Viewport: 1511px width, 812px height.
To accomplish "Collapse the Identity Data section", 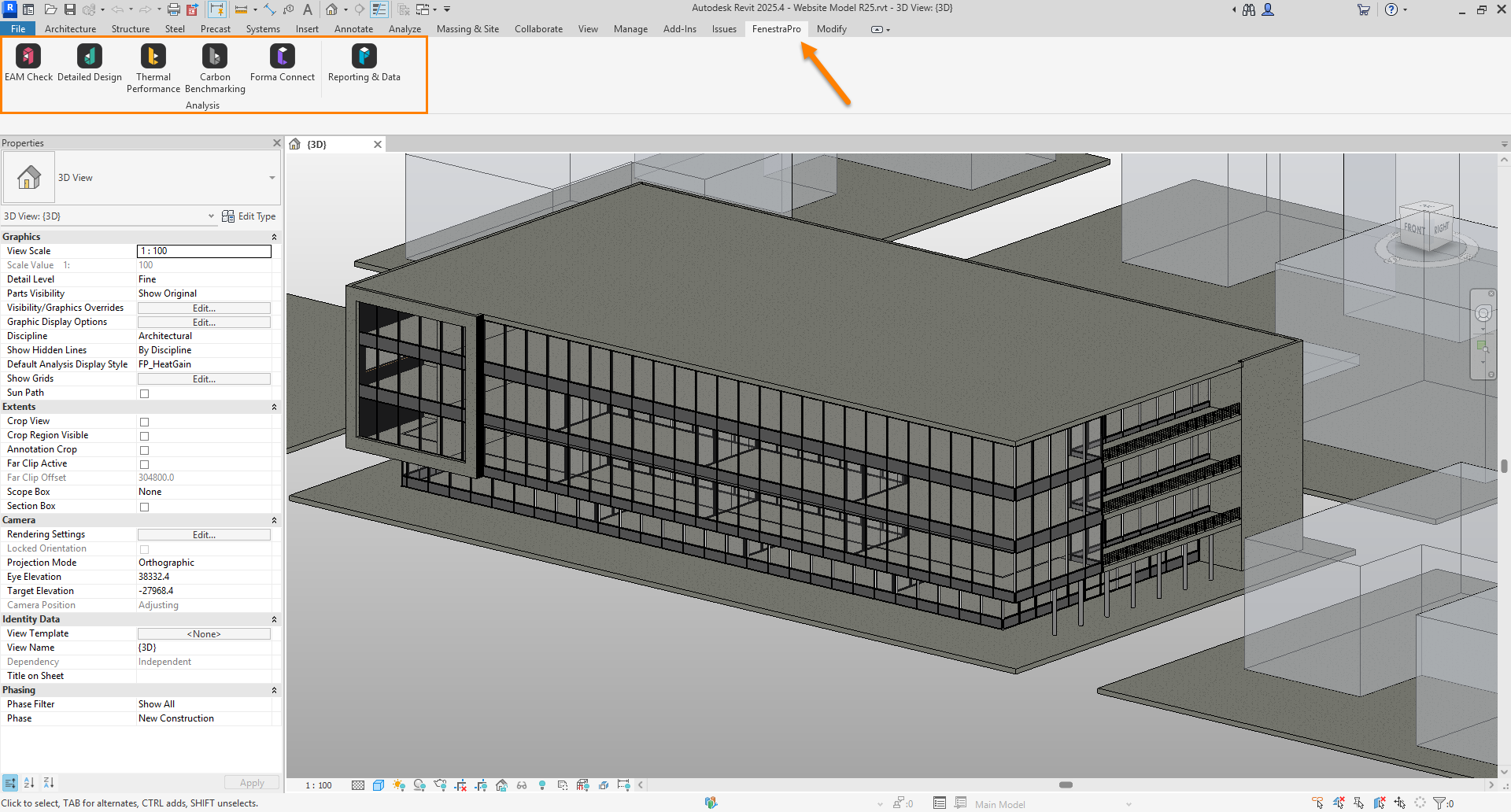I will pyautogui.click(x=274, y=619).
